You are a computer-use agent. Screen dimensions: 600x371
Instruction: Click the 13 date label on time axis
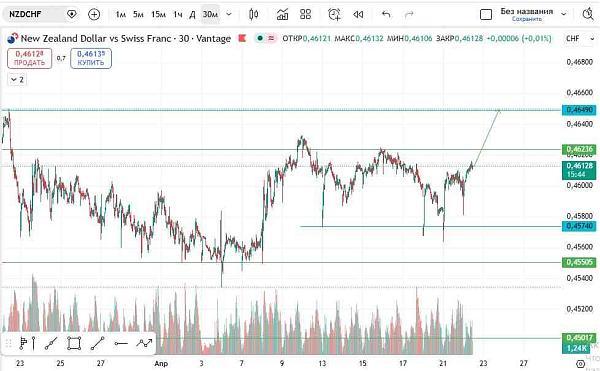click(322, 363)
